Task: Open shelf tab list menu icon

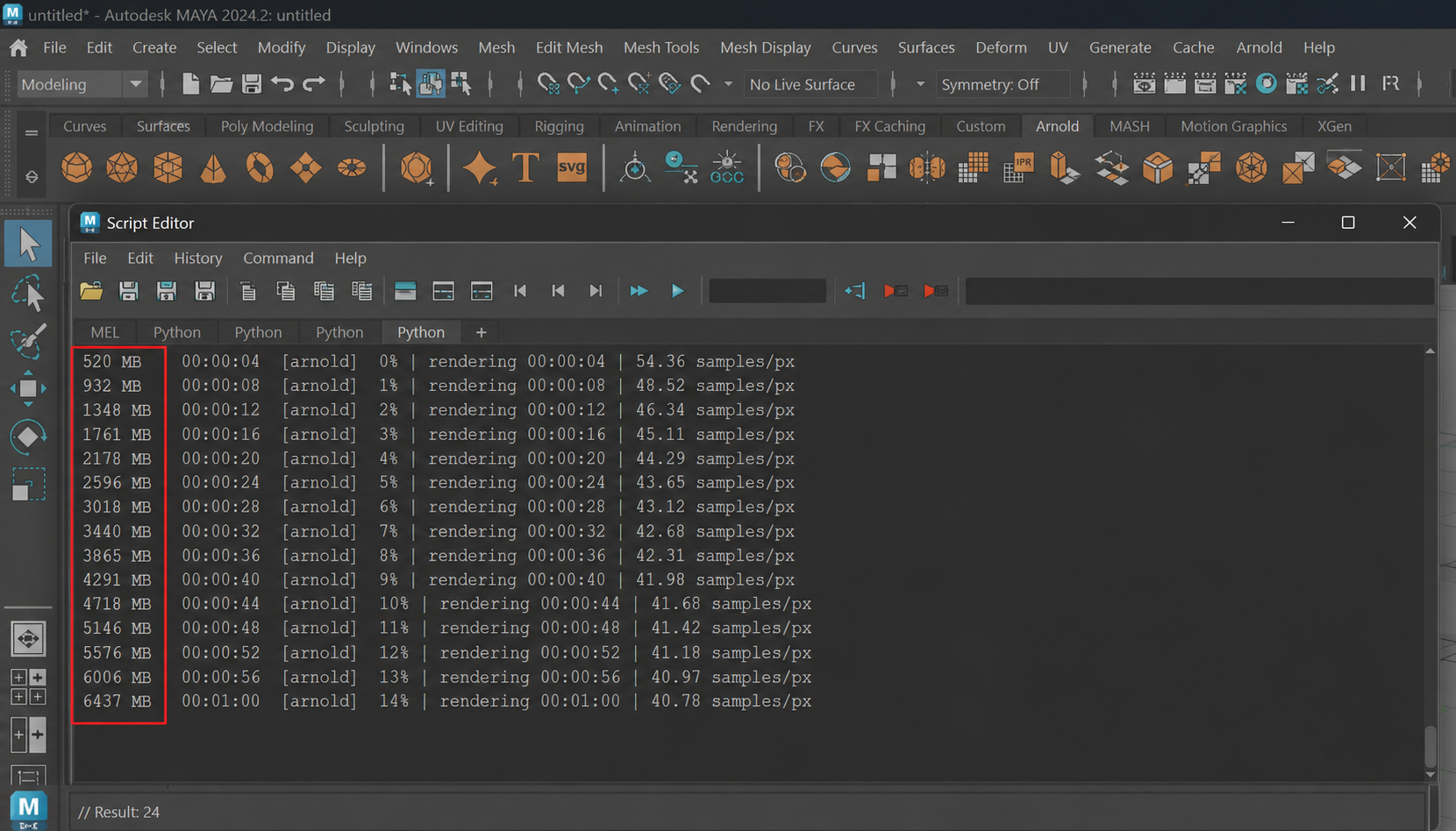Action: tap(32, 133)
